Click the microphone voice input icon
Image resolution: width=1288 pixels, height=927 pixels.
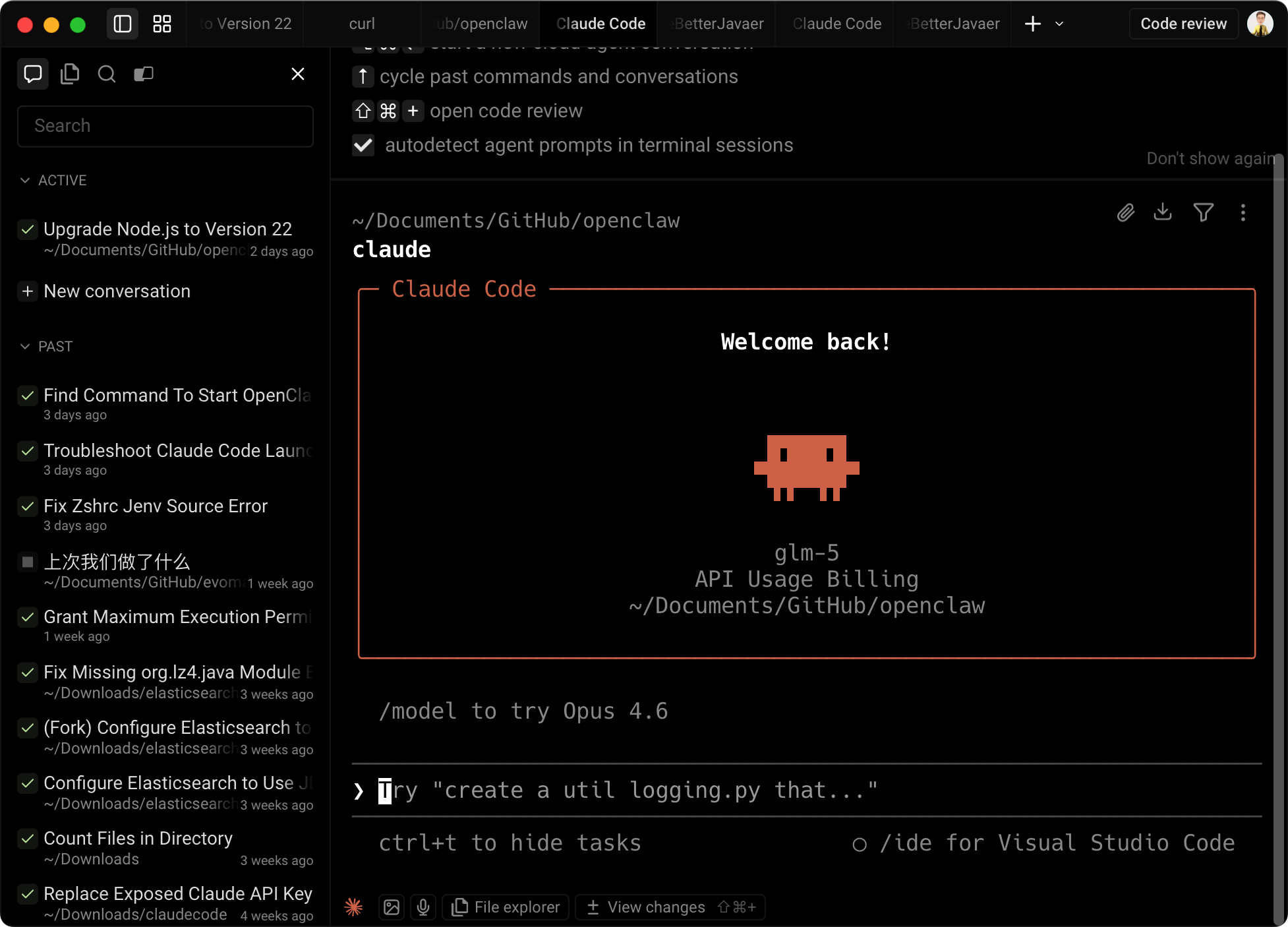[423, 907]
